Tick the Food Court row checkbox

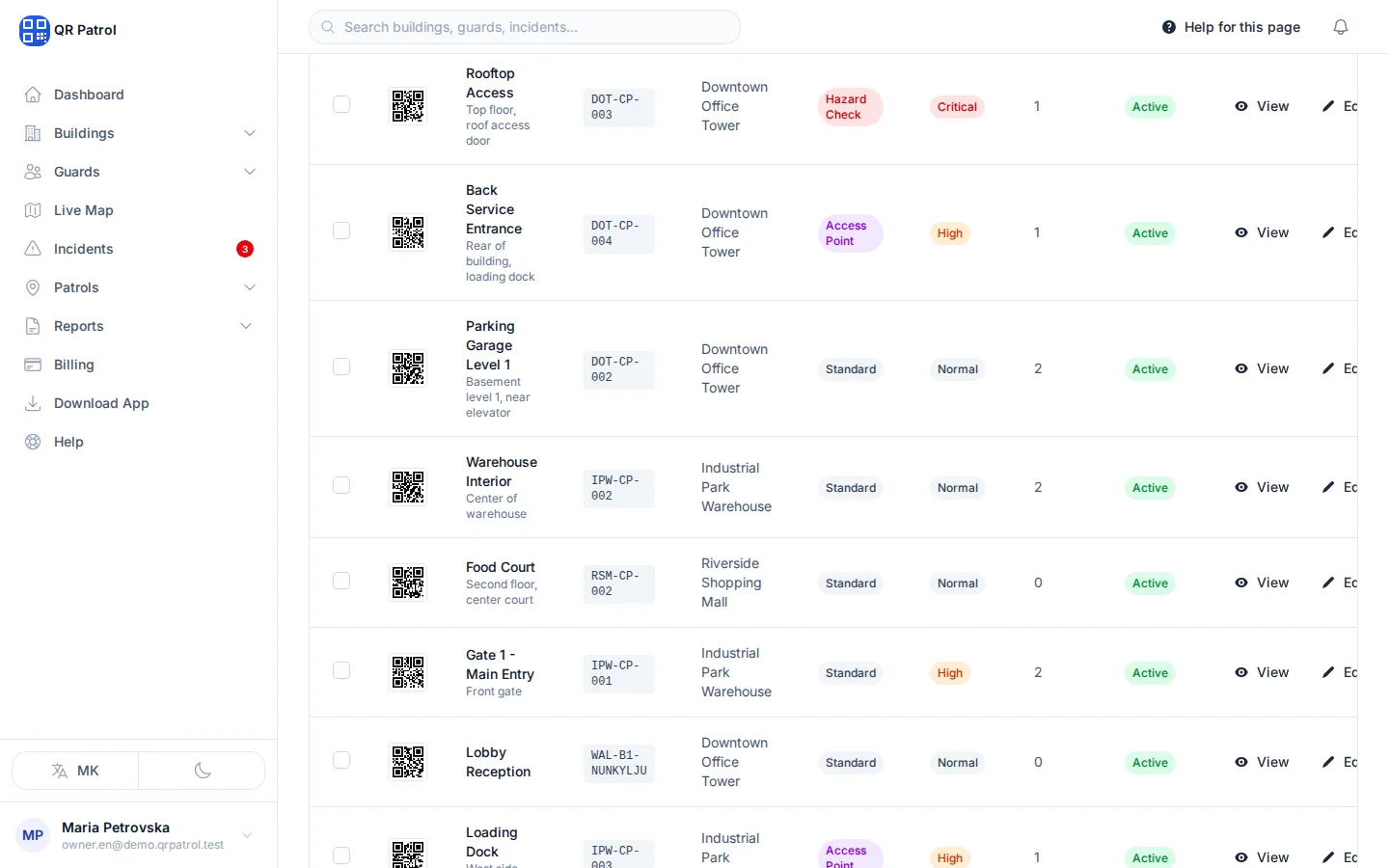[x=341, y=581]
